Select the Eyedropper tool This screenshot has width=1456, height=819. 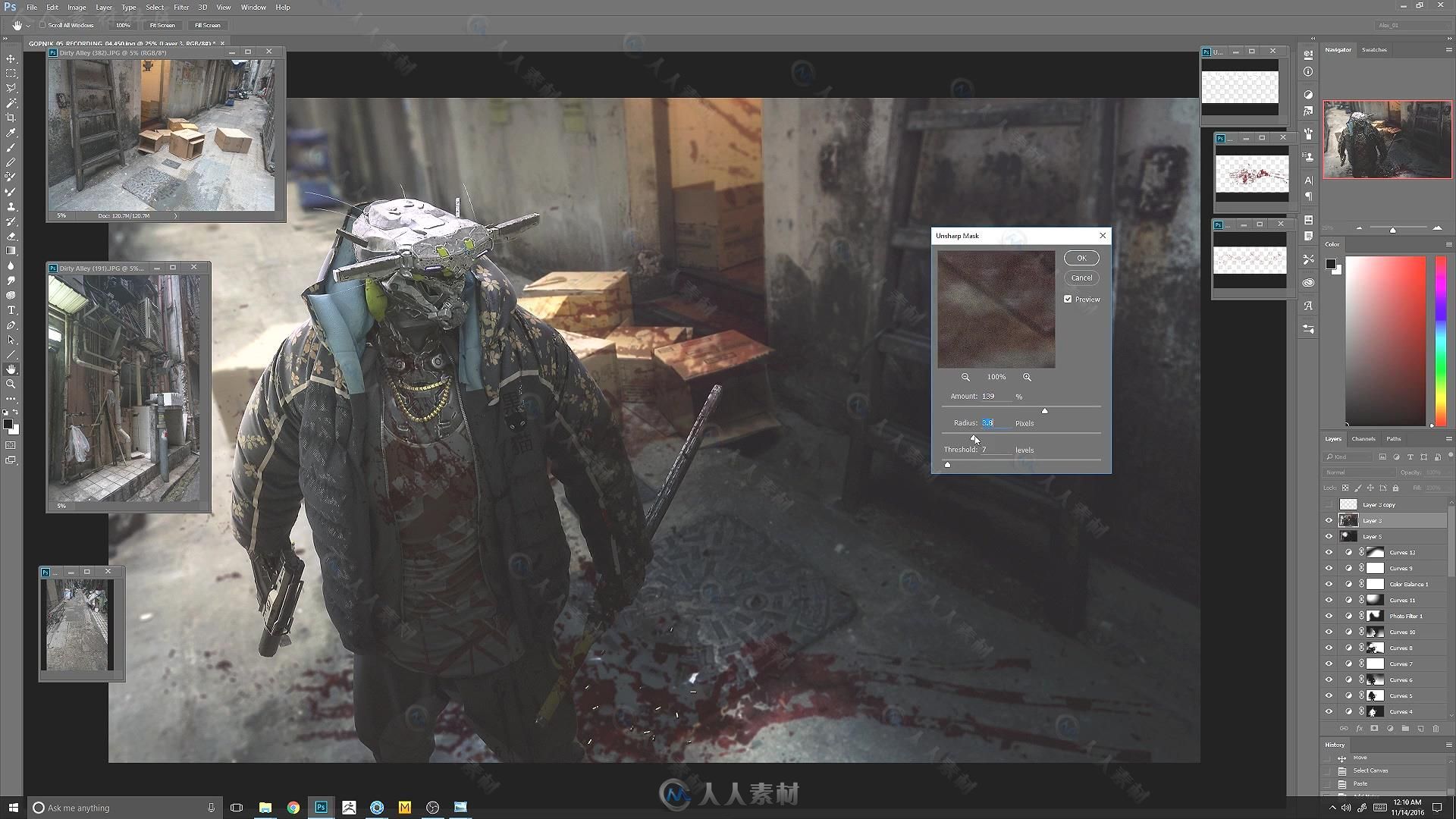click(11, 133)
